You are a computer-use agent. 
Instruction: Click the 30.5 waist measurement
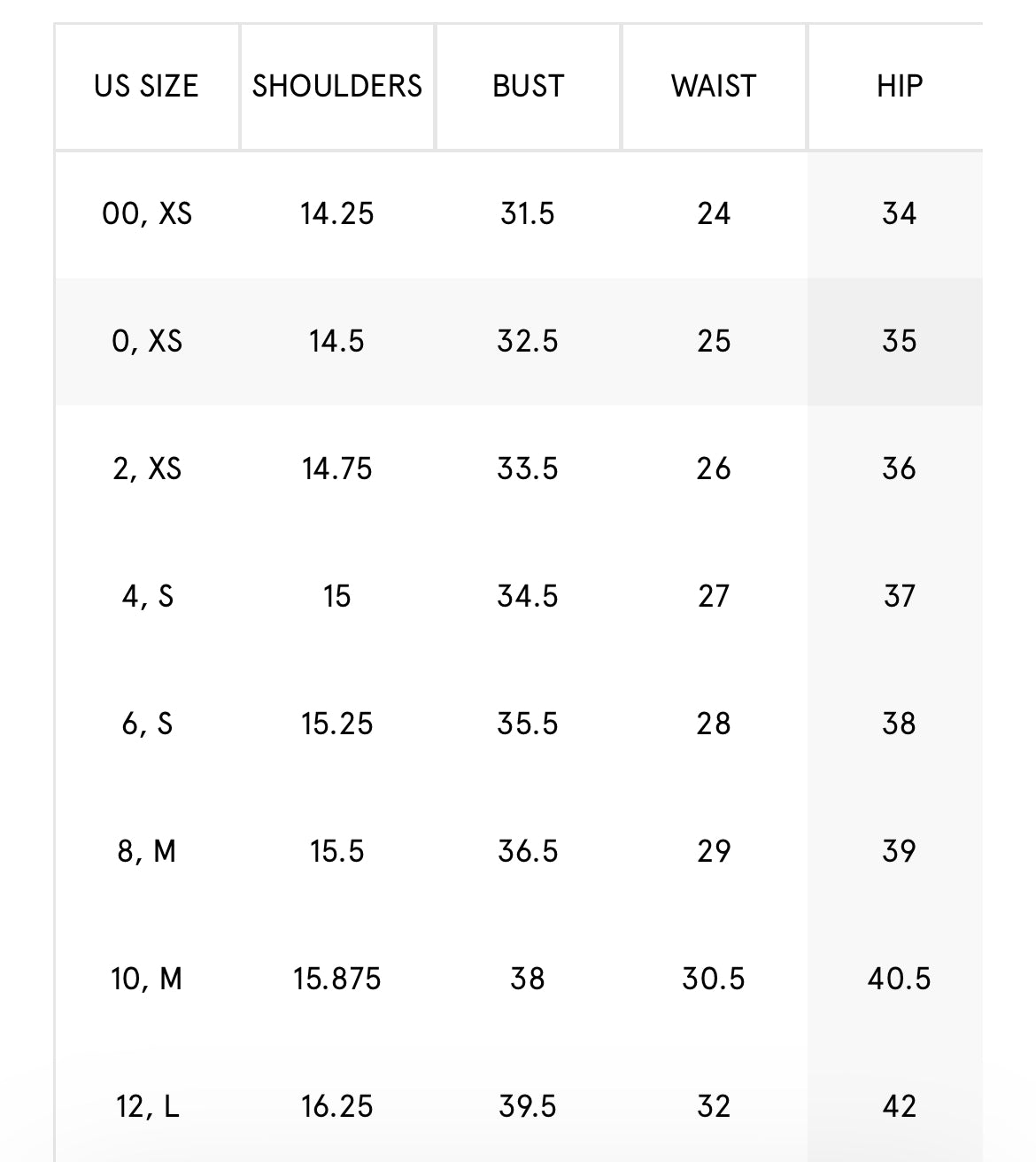click(x=714, y=979)
